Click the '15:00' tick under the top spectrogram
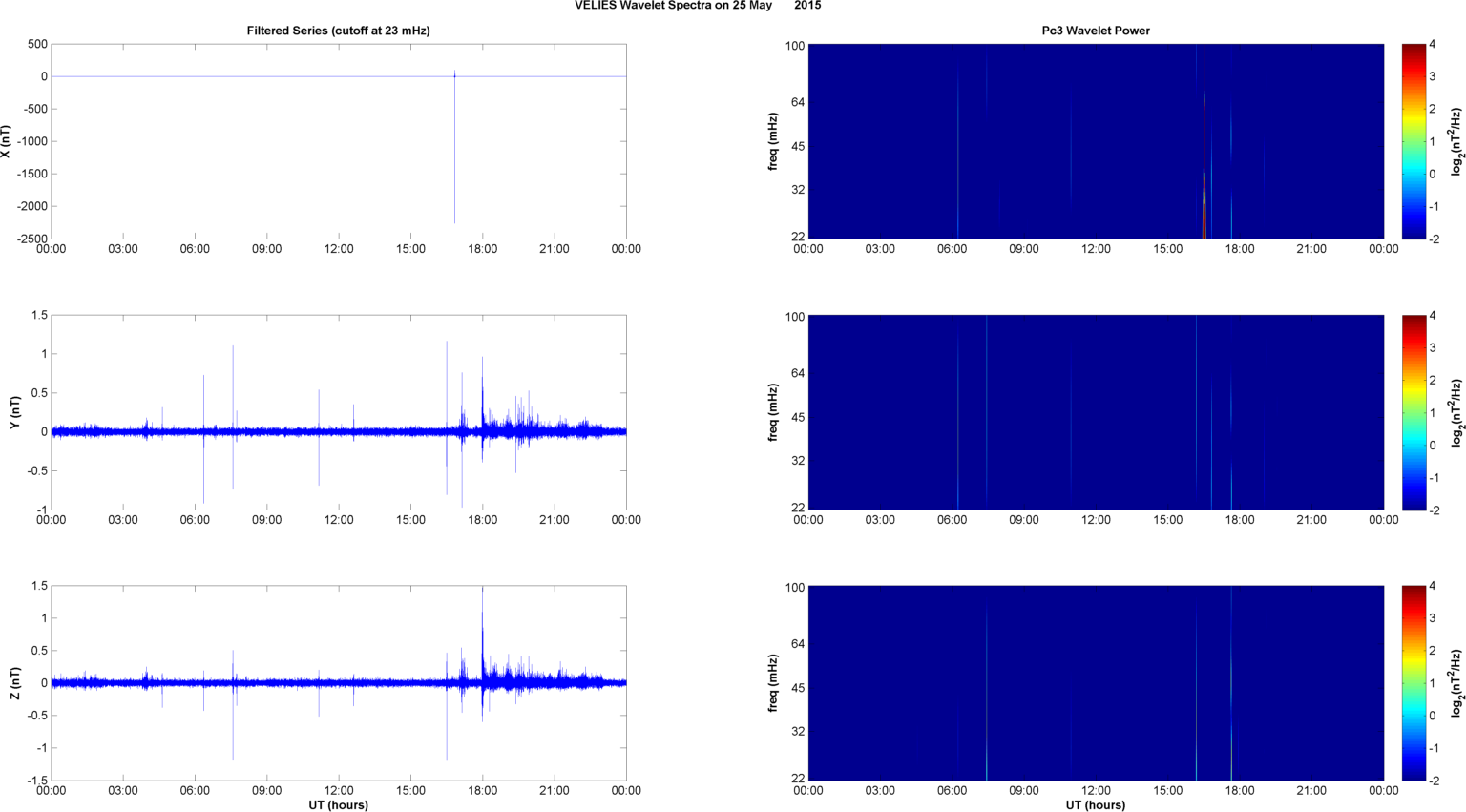The image size is (1466, 812). click(x=1168, y=249)
